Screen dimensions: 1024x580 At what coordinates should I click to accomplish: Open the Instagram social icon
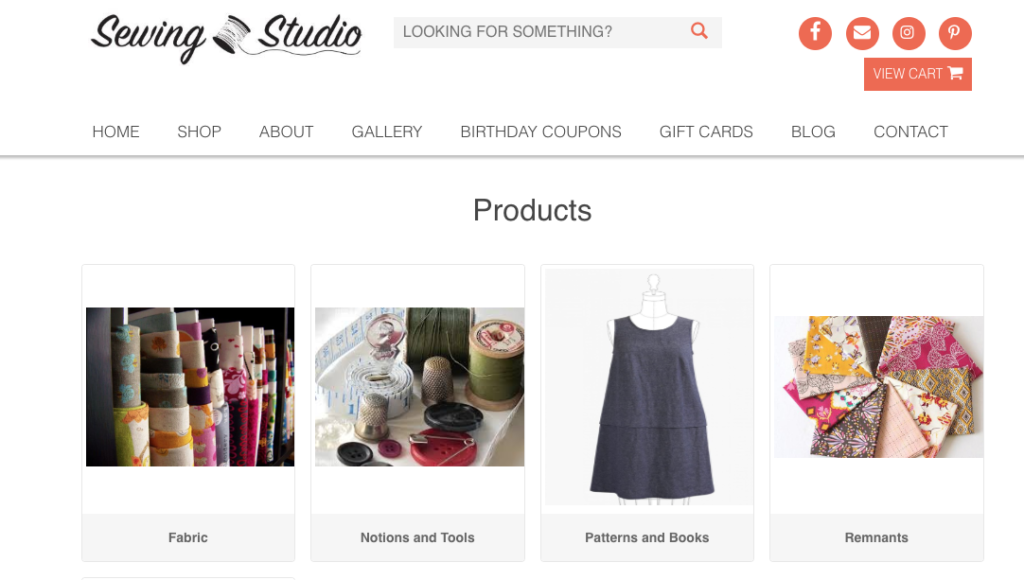[908, 33]
